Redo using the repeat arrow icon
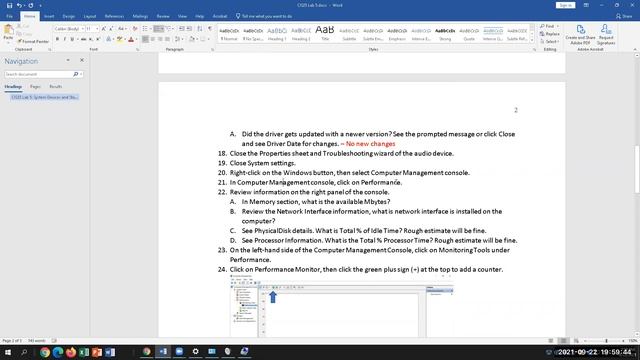The height and width of the screenshot is (360, 640). click(x=31, y=5)
